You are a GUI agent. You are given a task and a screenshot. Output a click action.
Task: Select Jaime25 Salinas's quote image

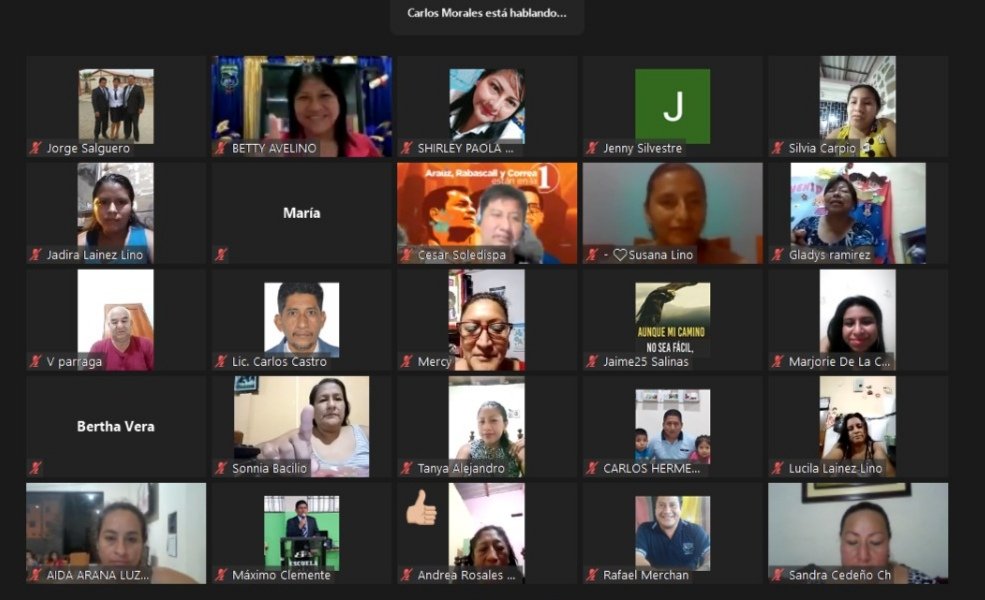pyautogui.click(x=672, y=320)
